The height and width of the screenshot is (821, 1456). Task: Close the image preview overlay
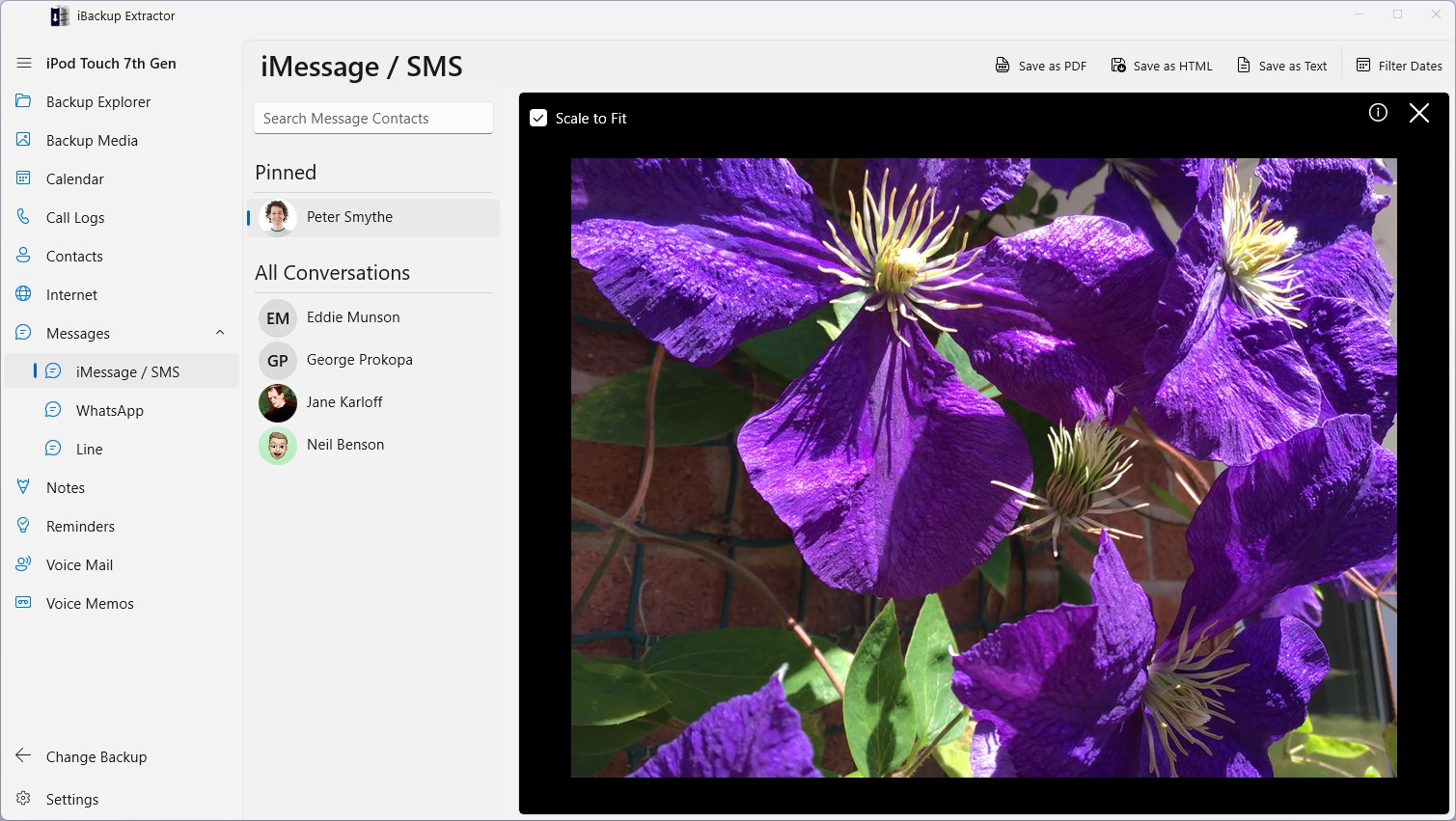1418,113
